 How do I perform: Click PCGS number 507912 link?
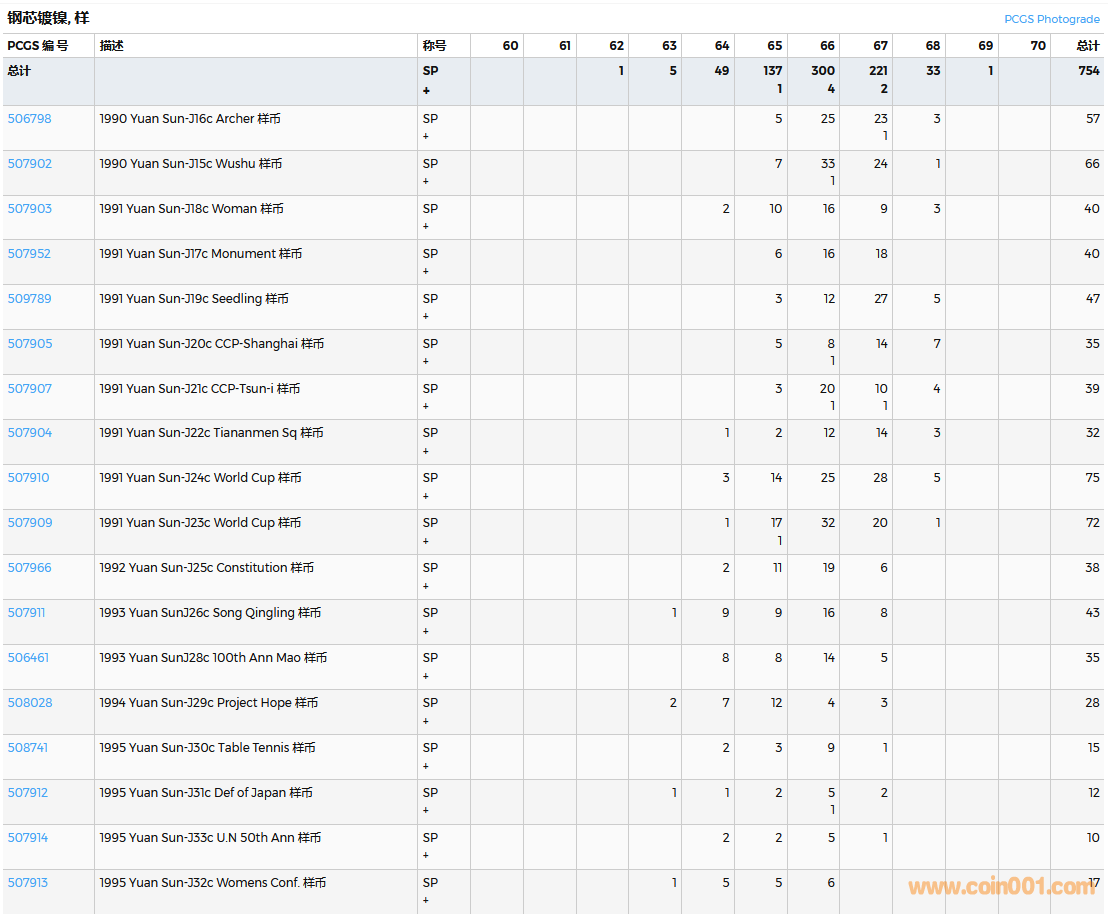27,793
